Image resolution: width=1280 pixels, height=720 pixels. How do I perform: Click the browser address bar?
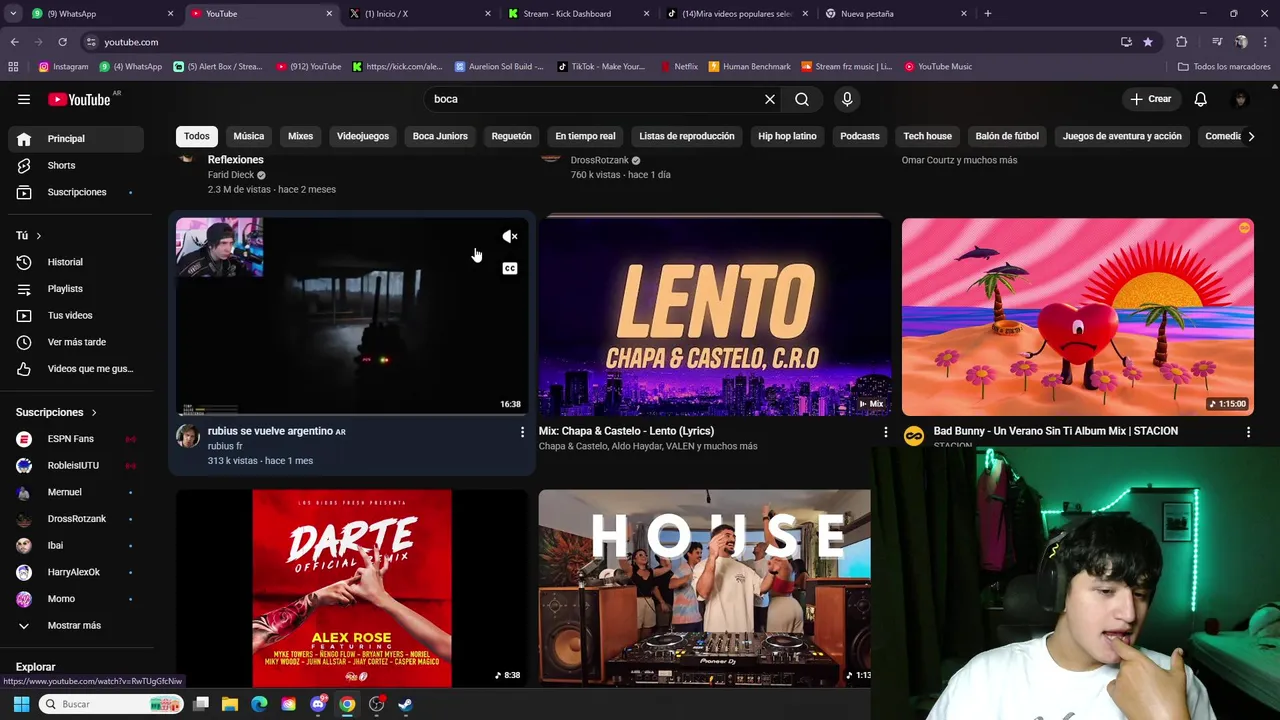pyautogui.click(x=600, y=42)
